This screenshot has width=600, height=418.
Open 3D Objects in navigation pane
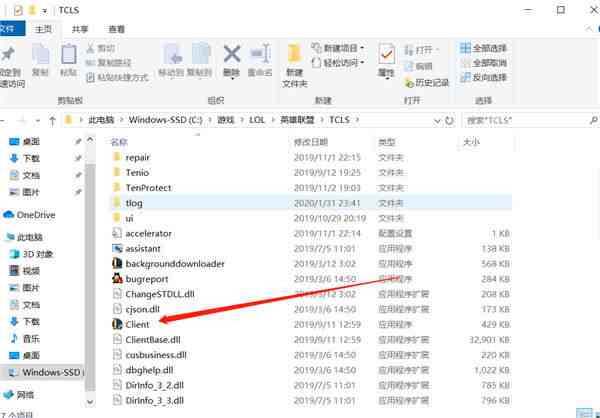[31, 254]
